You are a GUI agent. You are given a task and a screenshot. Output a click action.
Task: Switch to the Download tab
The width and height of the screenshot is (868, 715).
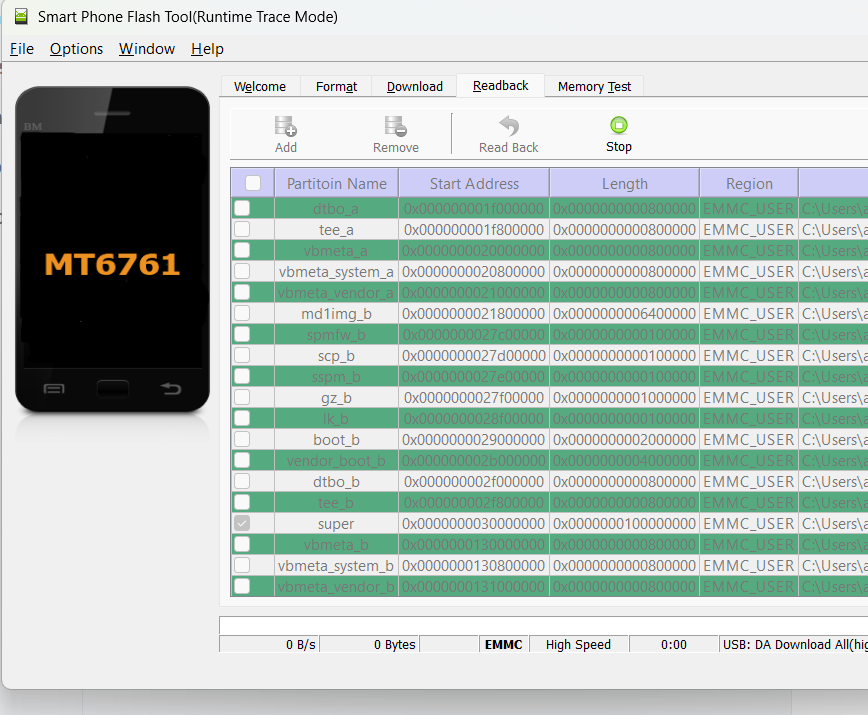[414, 87]
